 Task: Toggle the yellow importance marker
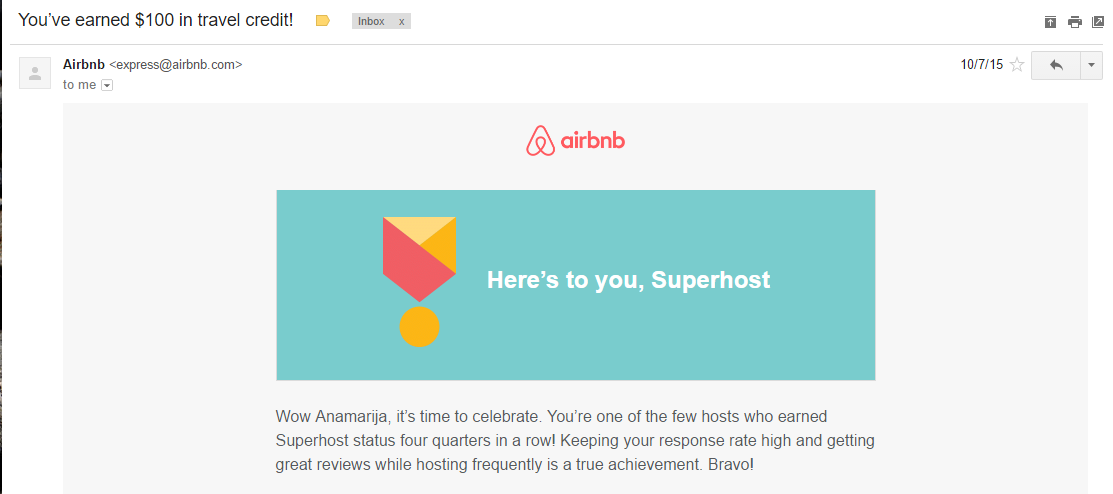click(322, 21)
